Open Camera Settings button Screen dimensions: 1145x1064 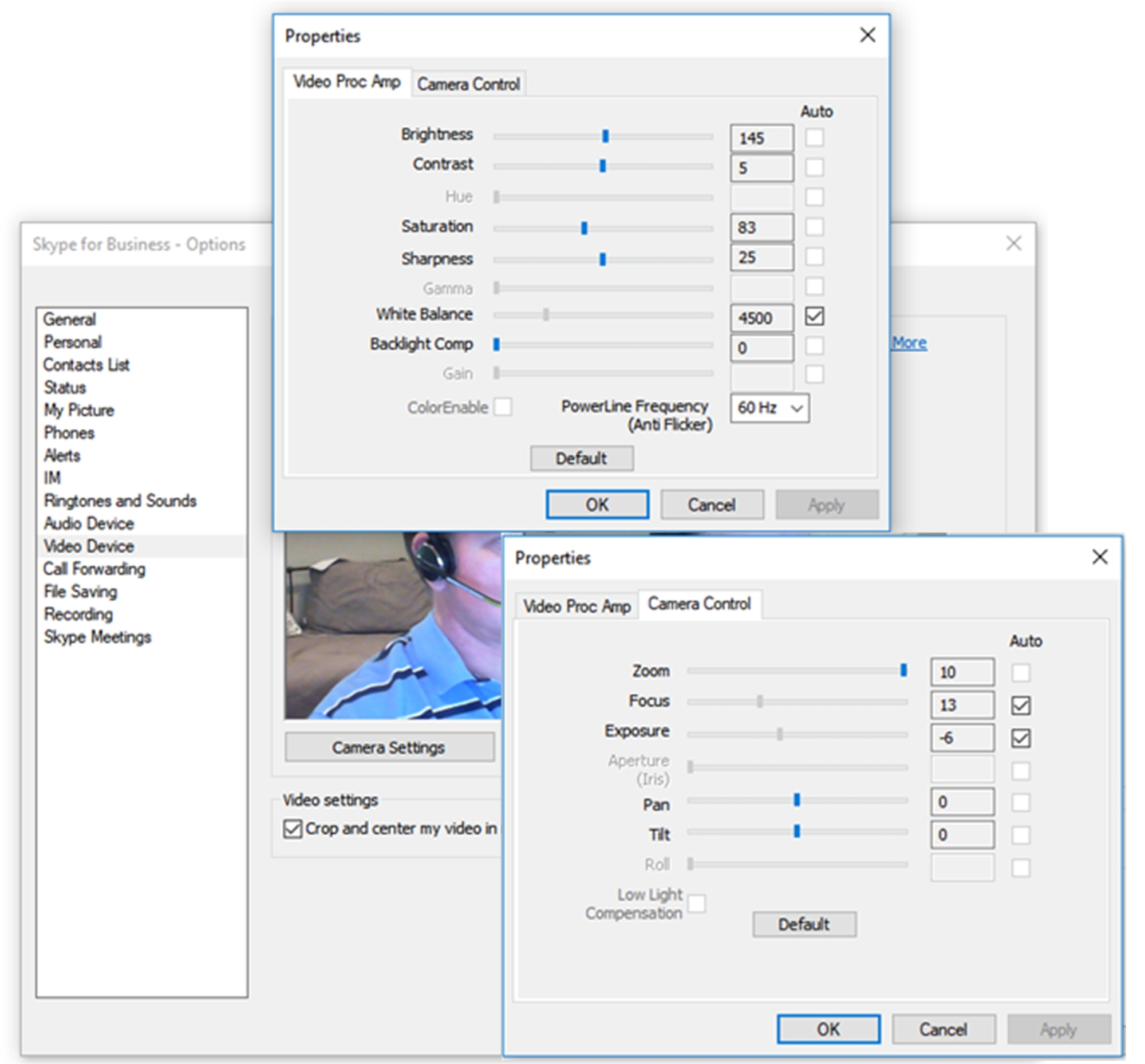pyautogui.click(x=389, y=747)
